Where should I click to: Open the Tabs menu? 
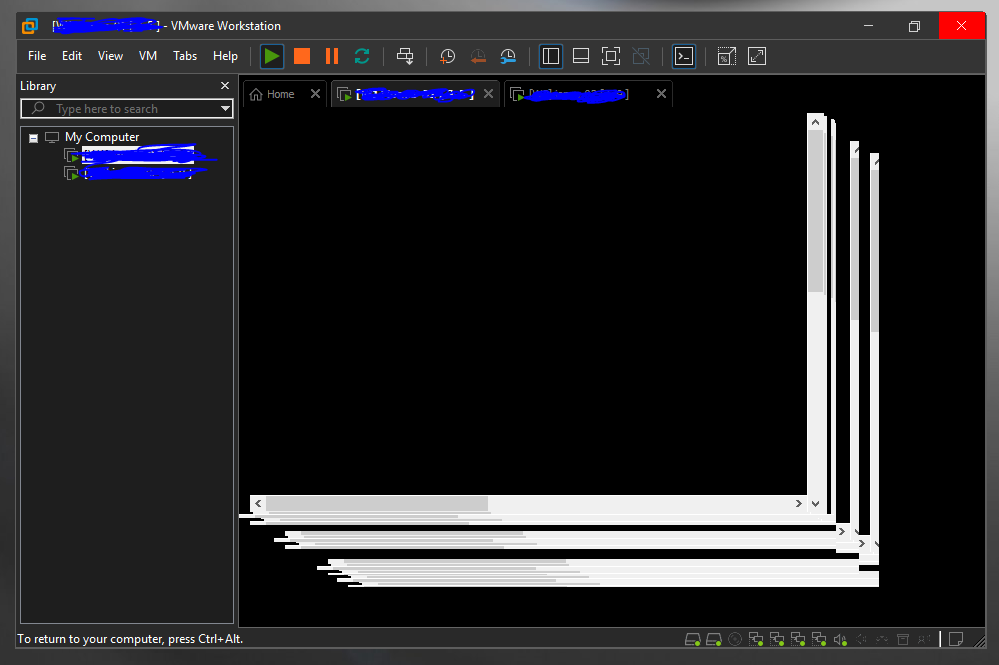(185, 56)
